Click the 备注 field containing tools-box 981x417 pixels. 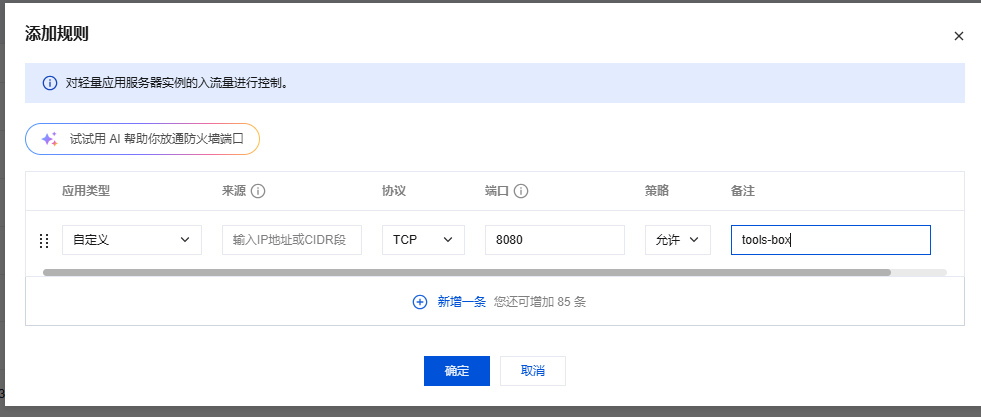830,240
